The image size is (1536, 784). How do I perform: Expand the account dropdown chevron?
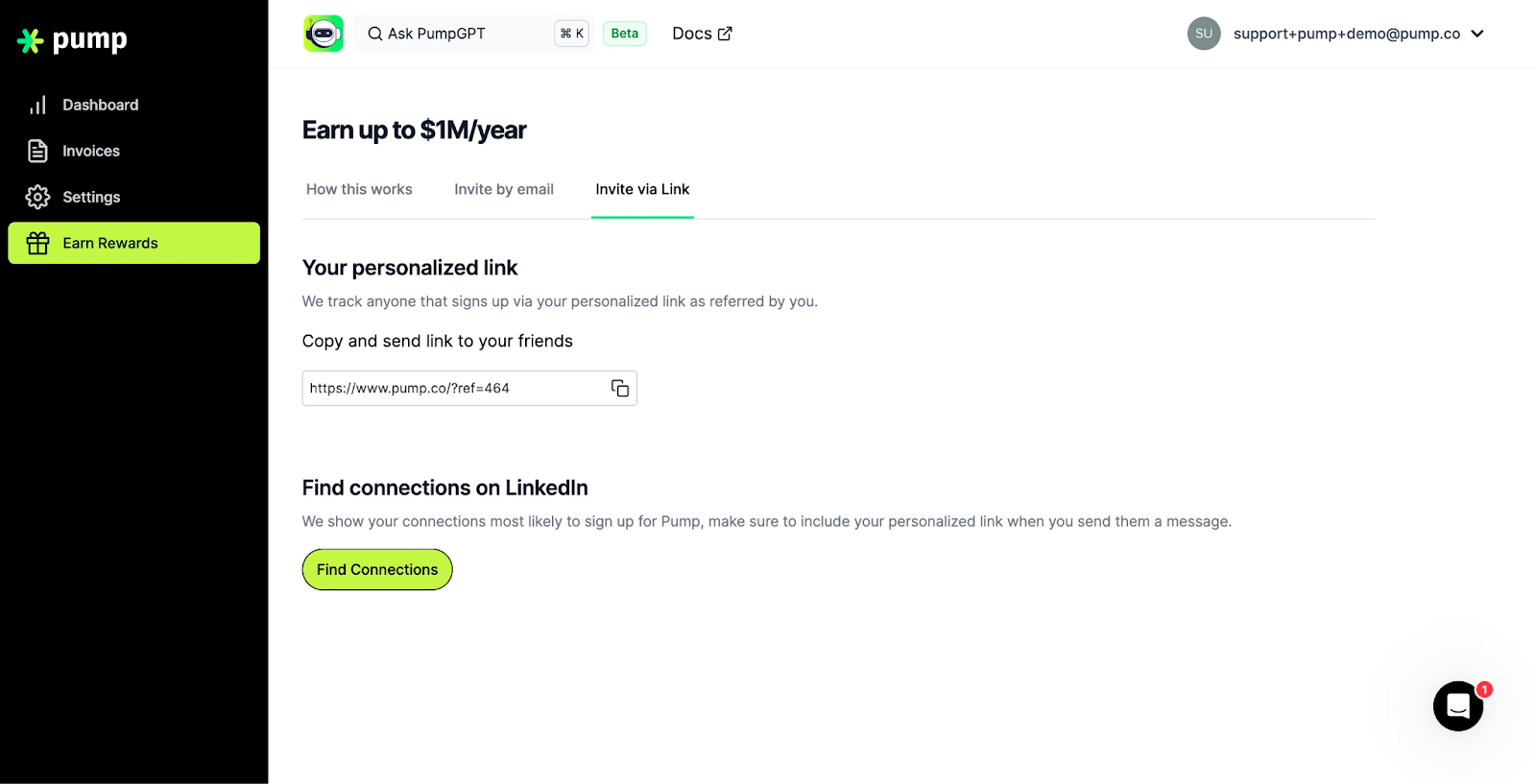click(1477, 34)
